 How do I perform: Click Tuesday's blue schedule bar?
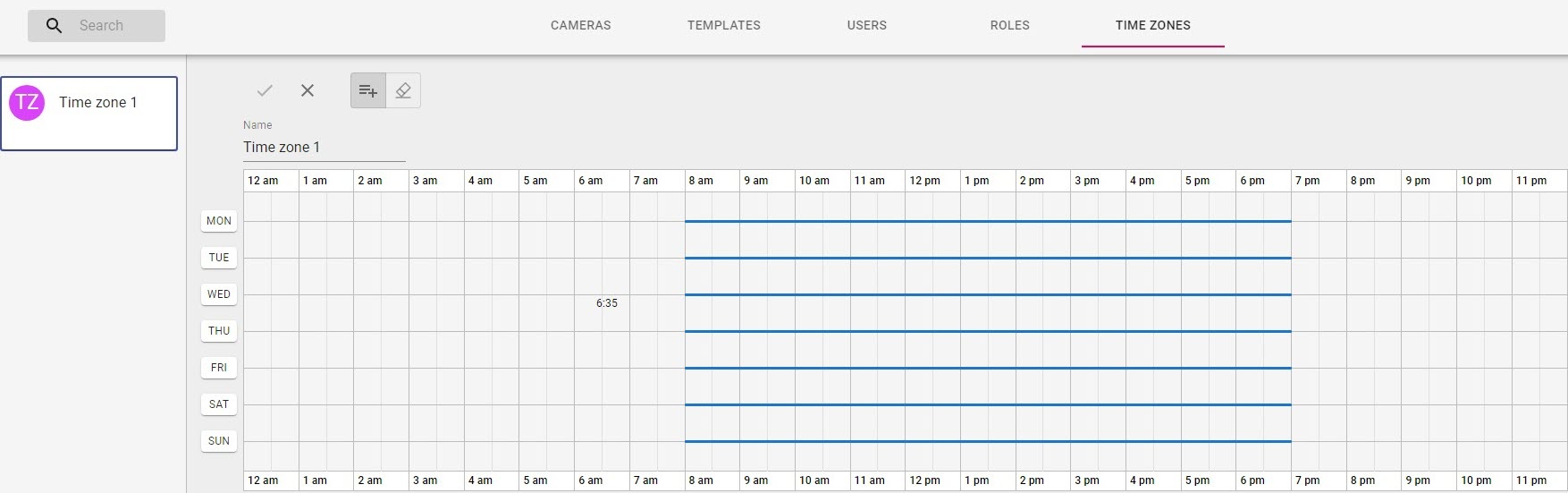(x=988, y=258)
